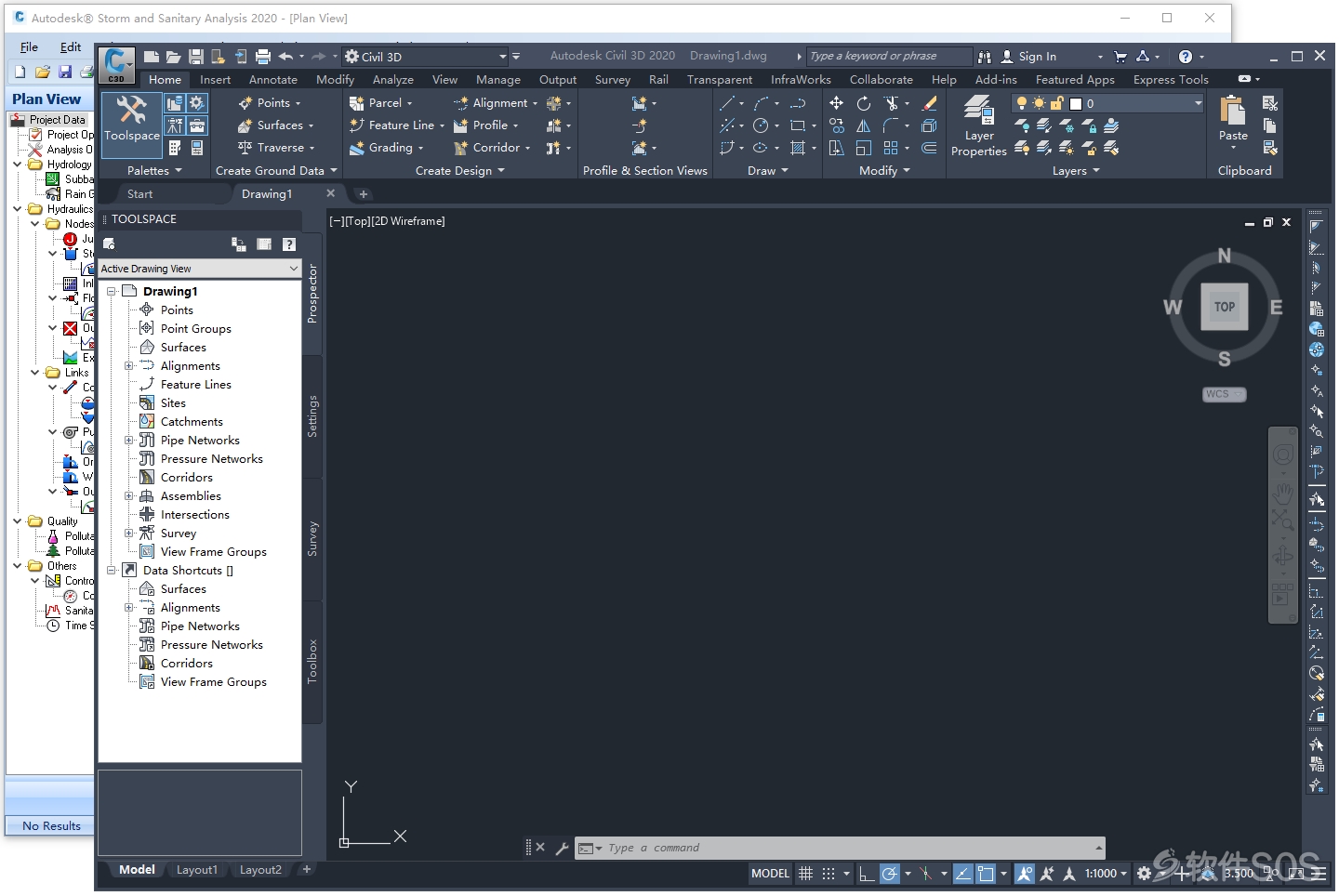Image resolution: width=1339 pixels, height=896 pixels.
Task: Open the Settings tab in Toolspace
Action: [312, 415]
